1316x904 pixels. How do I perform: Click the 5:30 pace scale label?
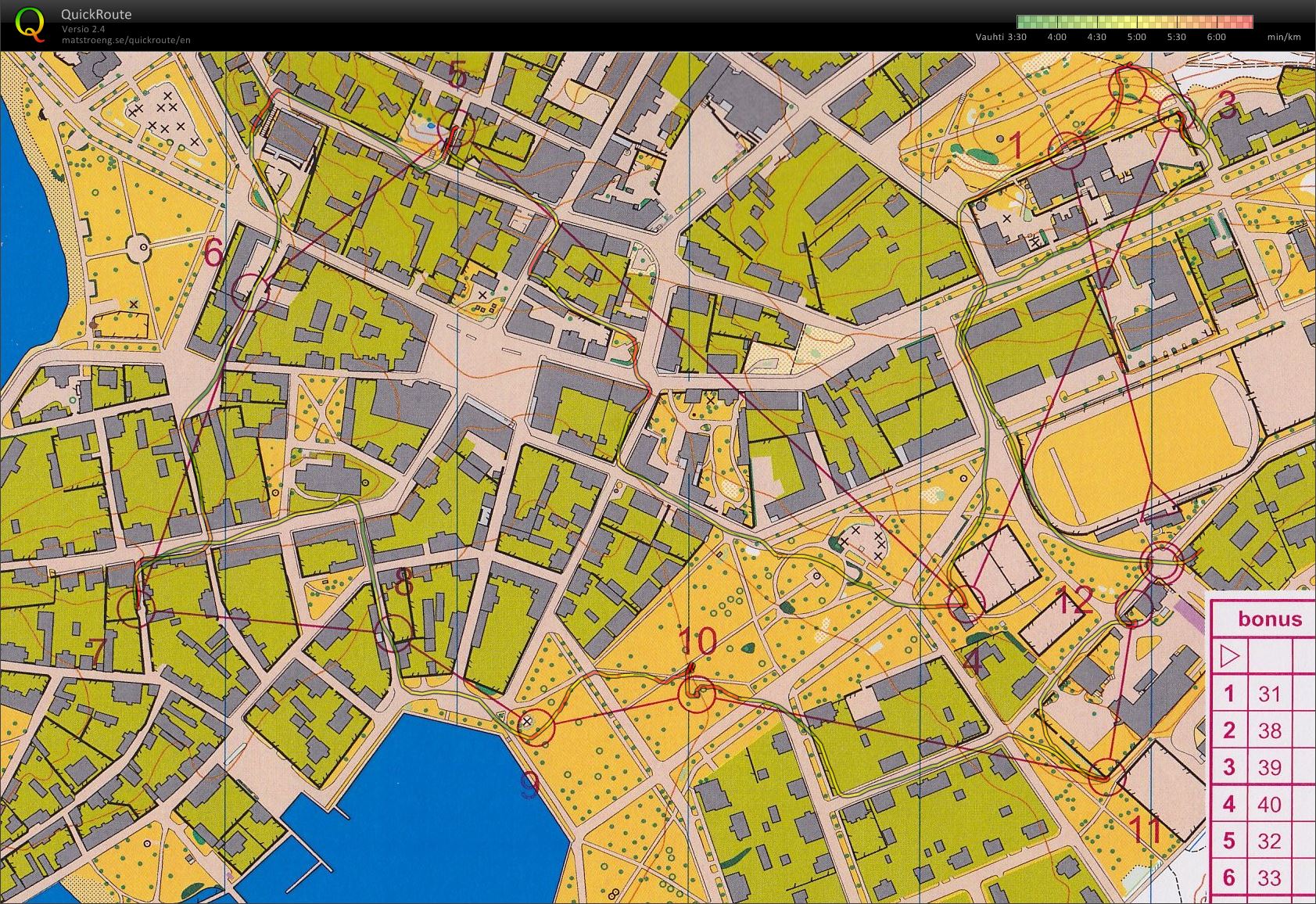click(x=1176, y=37)
